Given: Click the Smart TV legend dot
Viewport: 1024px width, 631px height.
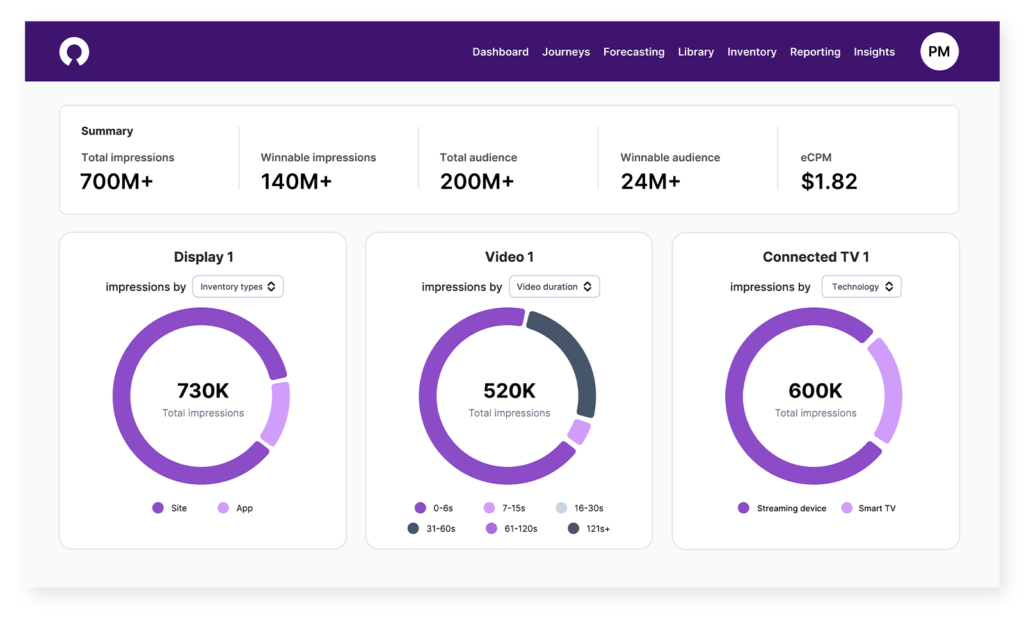Looking at the screenshot, I should (846, 508).
